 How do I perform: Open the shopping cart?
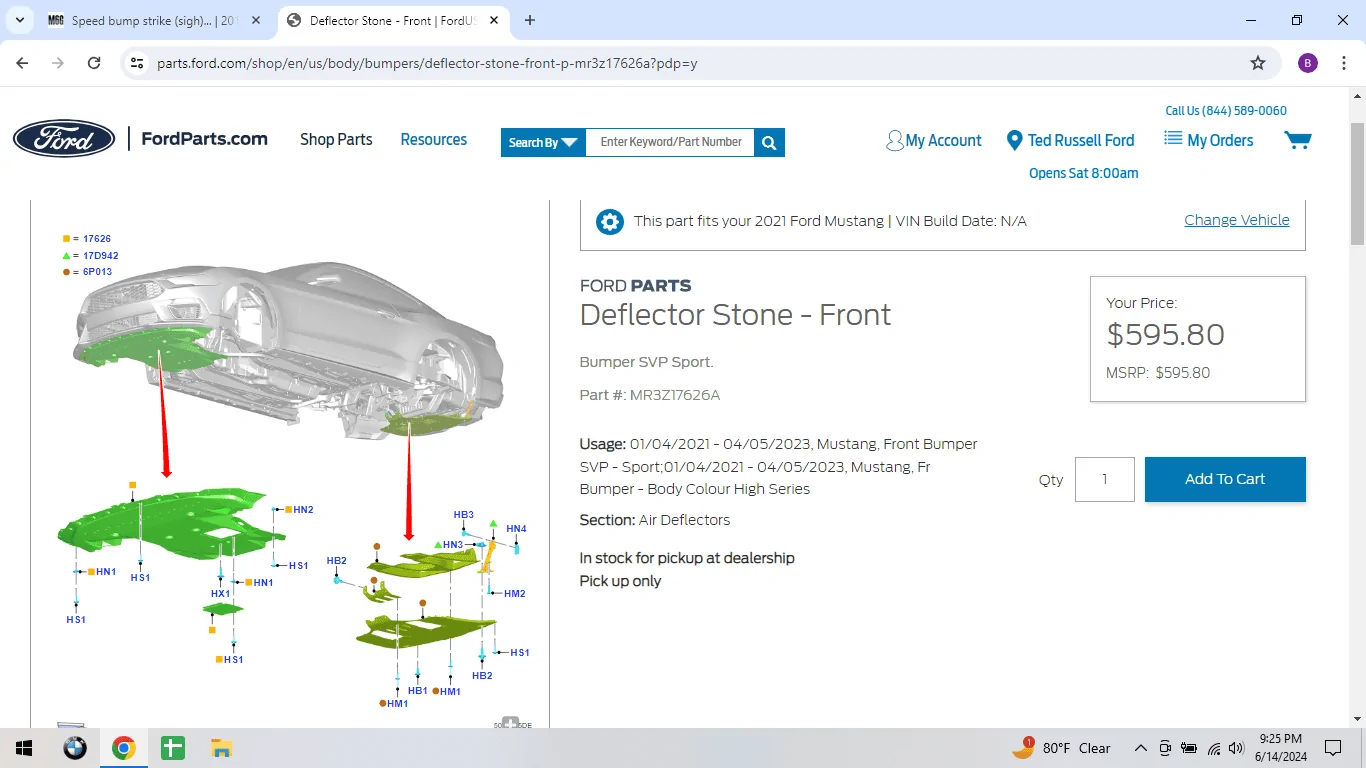[x=1297, y=140]
